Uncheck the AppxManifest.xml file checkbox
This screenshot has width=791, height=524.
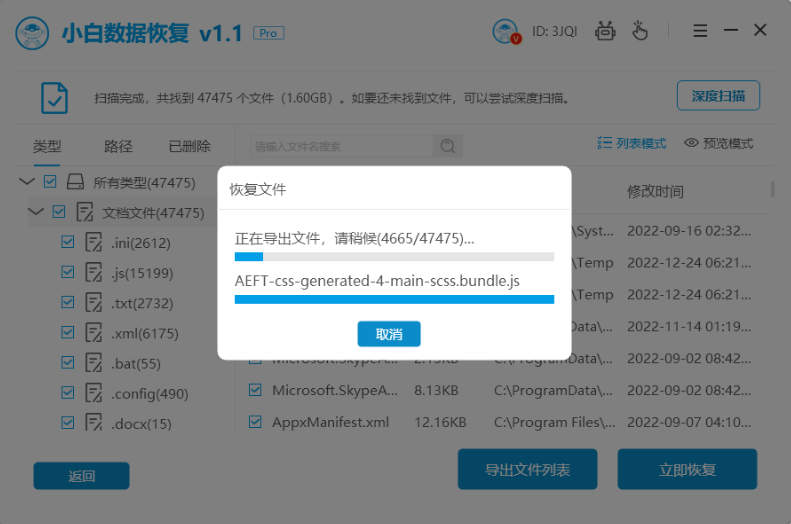(255, 422)
